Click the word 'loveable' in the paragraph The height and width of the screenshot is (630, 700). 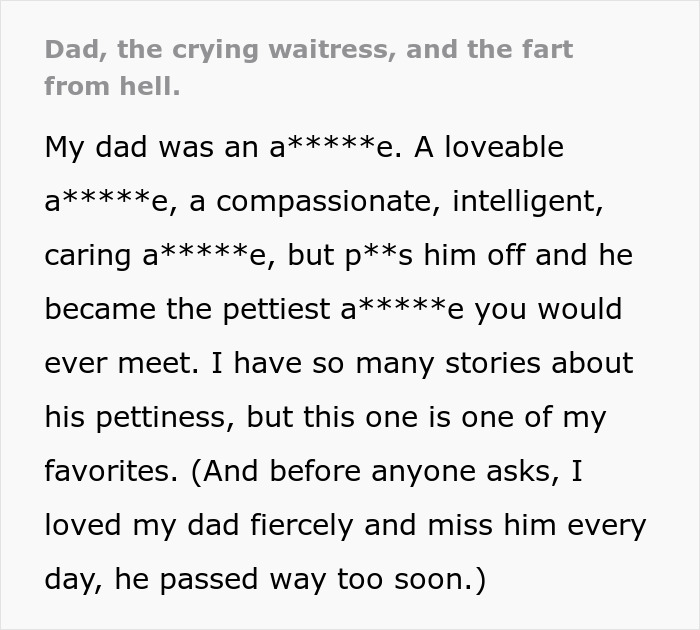[504, 146]
